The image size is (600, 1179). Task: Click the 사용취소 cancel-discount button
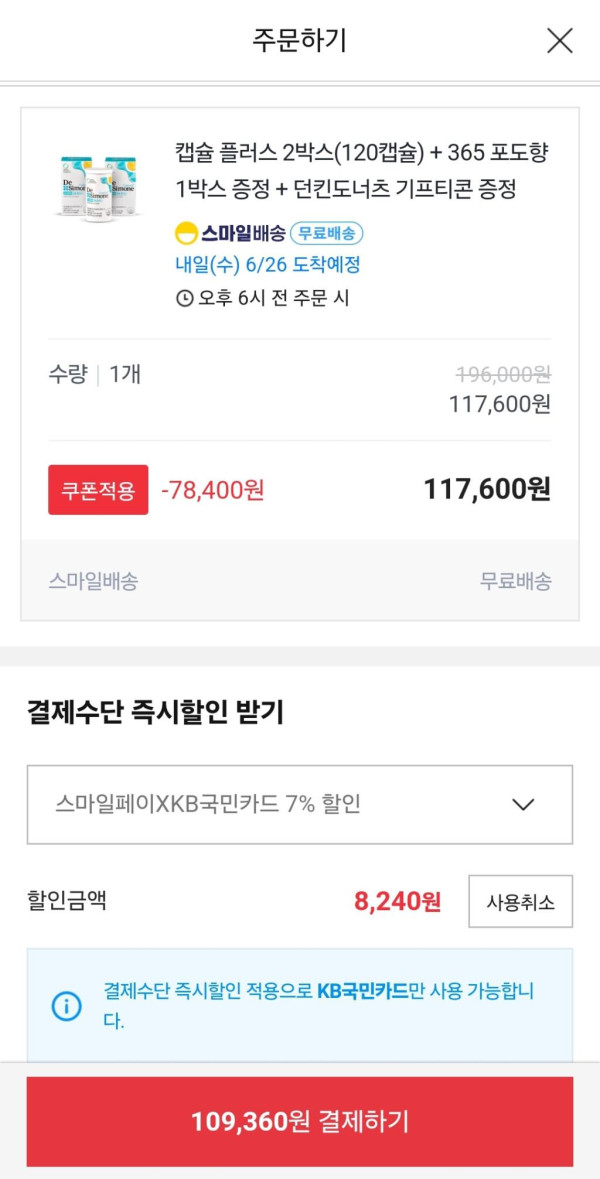[x=520, y=901]
